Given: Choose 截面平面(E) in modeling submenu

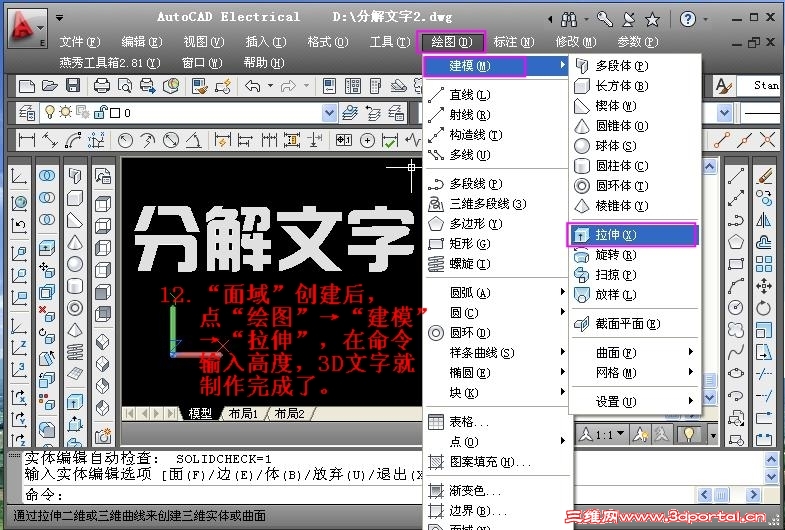Looking at the screenshot, I should pyautogui.click(x=635, y=324).
